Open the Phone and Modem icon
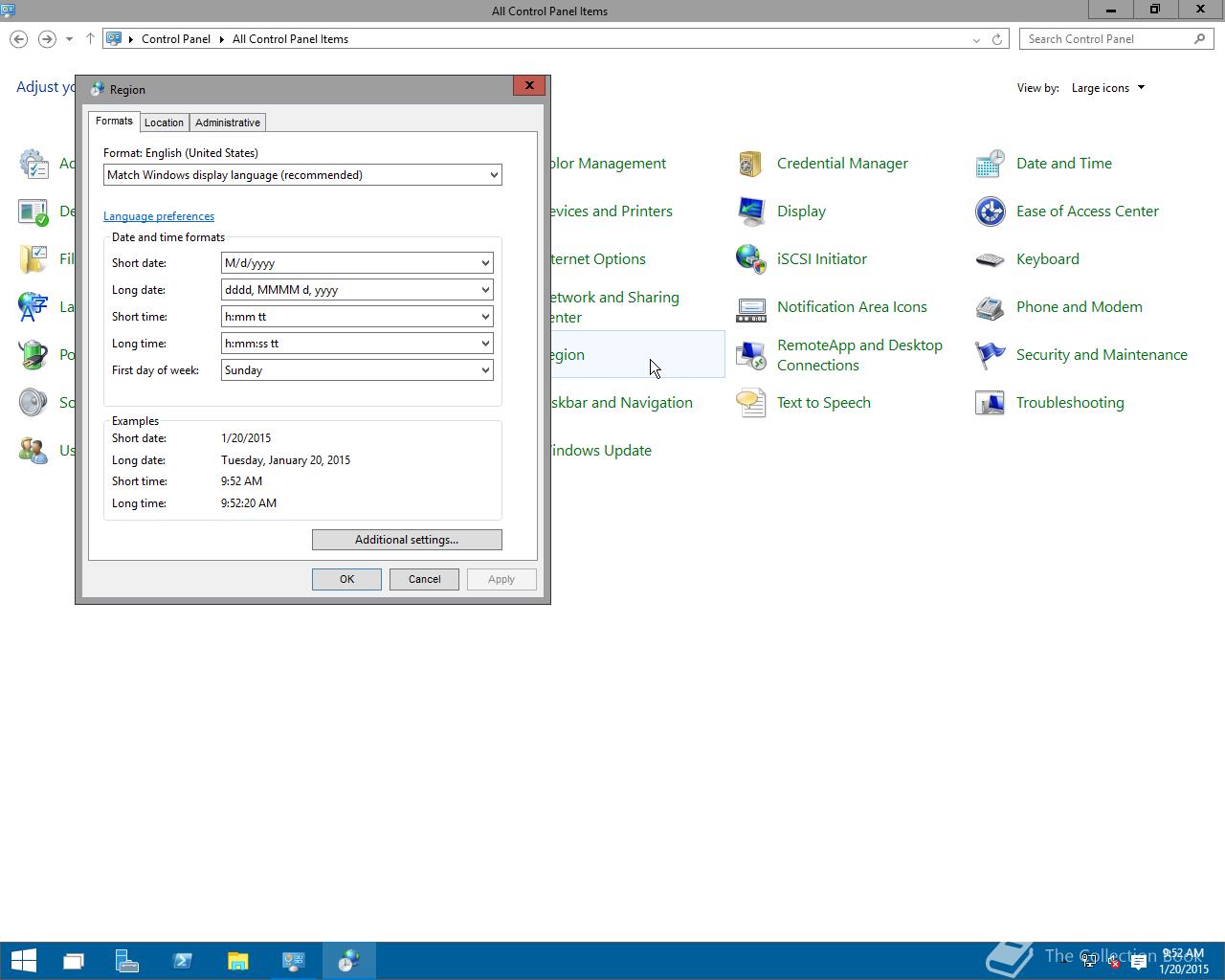1225x980 pixels. tap(991, 307)
